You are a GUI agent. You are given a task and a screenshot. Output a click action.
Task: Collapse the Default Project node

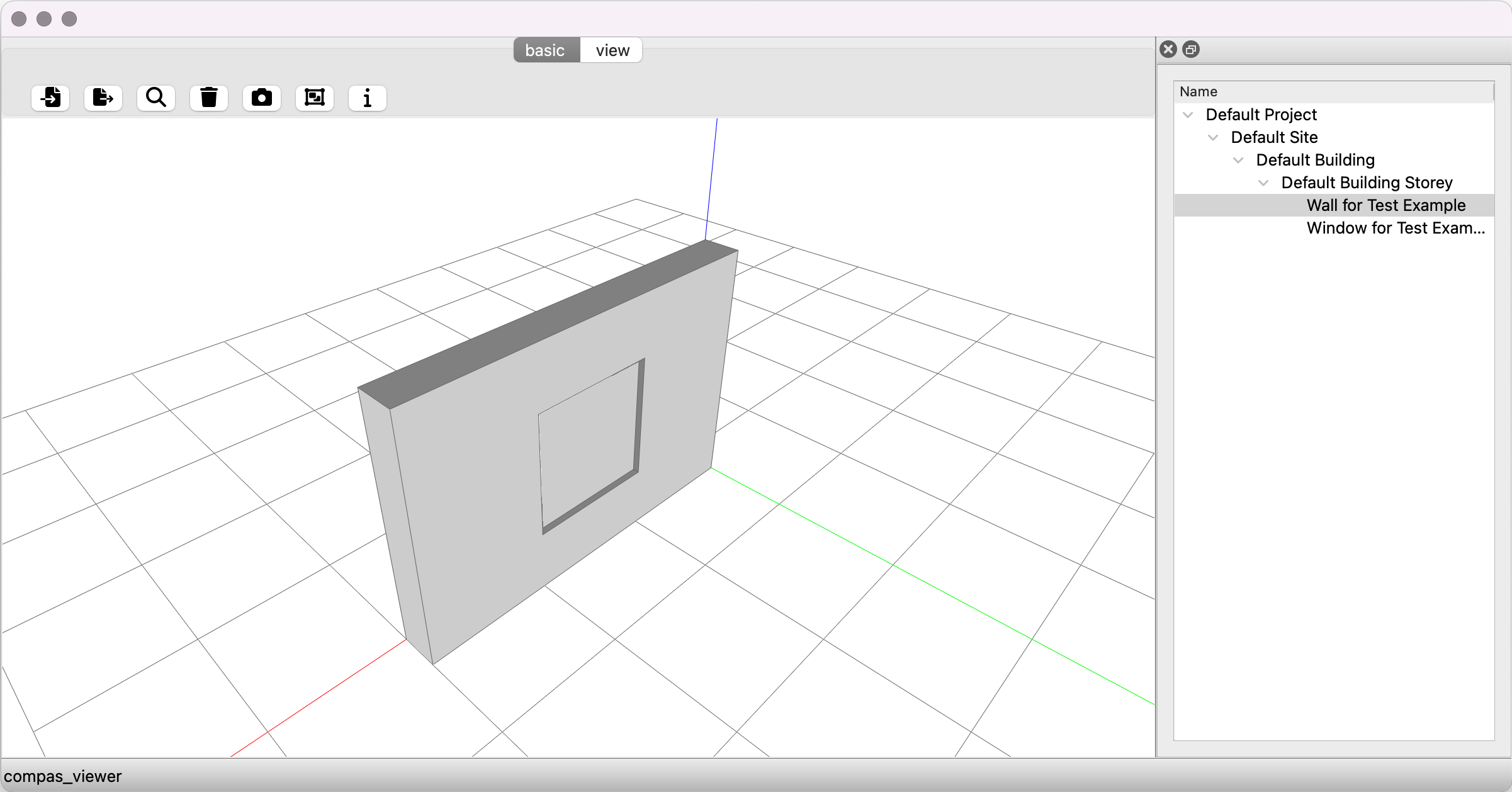click(x=1188, y=115)
